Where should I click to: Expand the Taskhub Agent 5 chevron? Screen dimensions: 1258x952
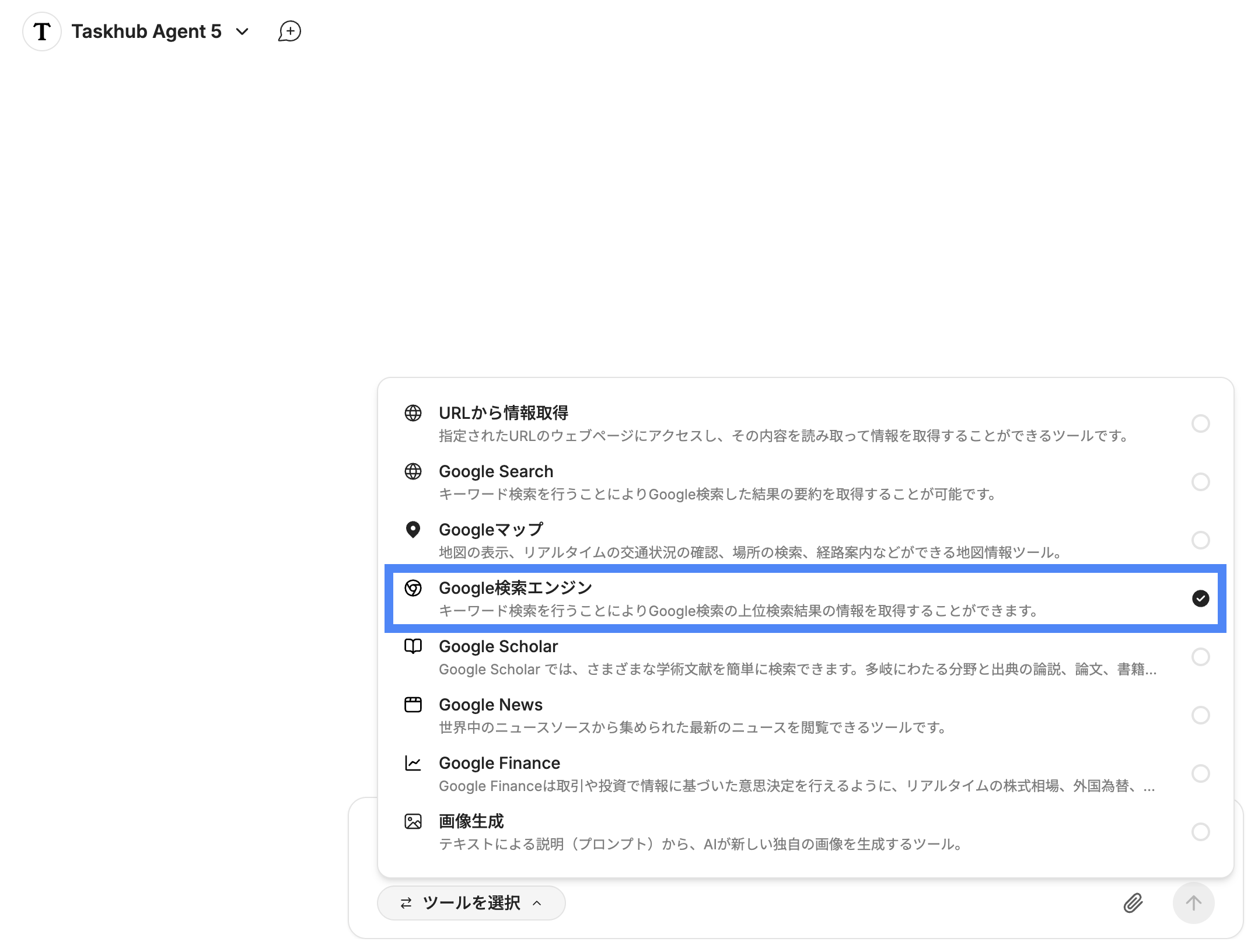pyautogui.click(x=242, y=32)
